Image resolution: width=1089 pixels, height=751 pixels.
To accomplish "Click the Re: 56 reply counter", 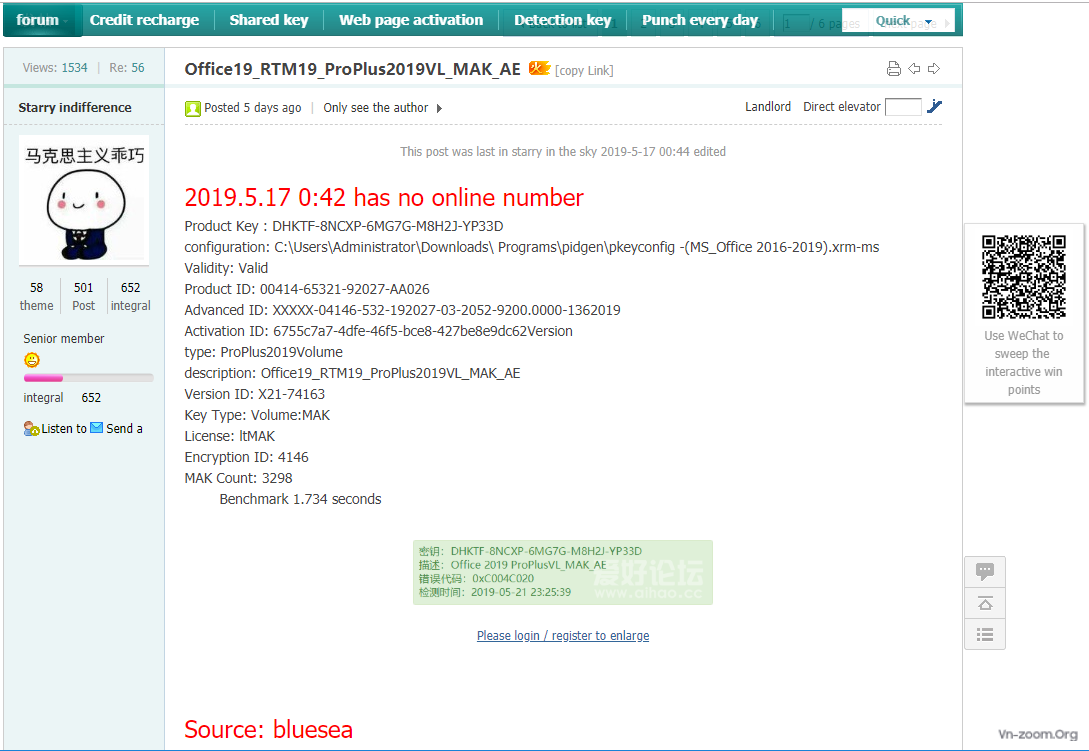I will point(126,67).
